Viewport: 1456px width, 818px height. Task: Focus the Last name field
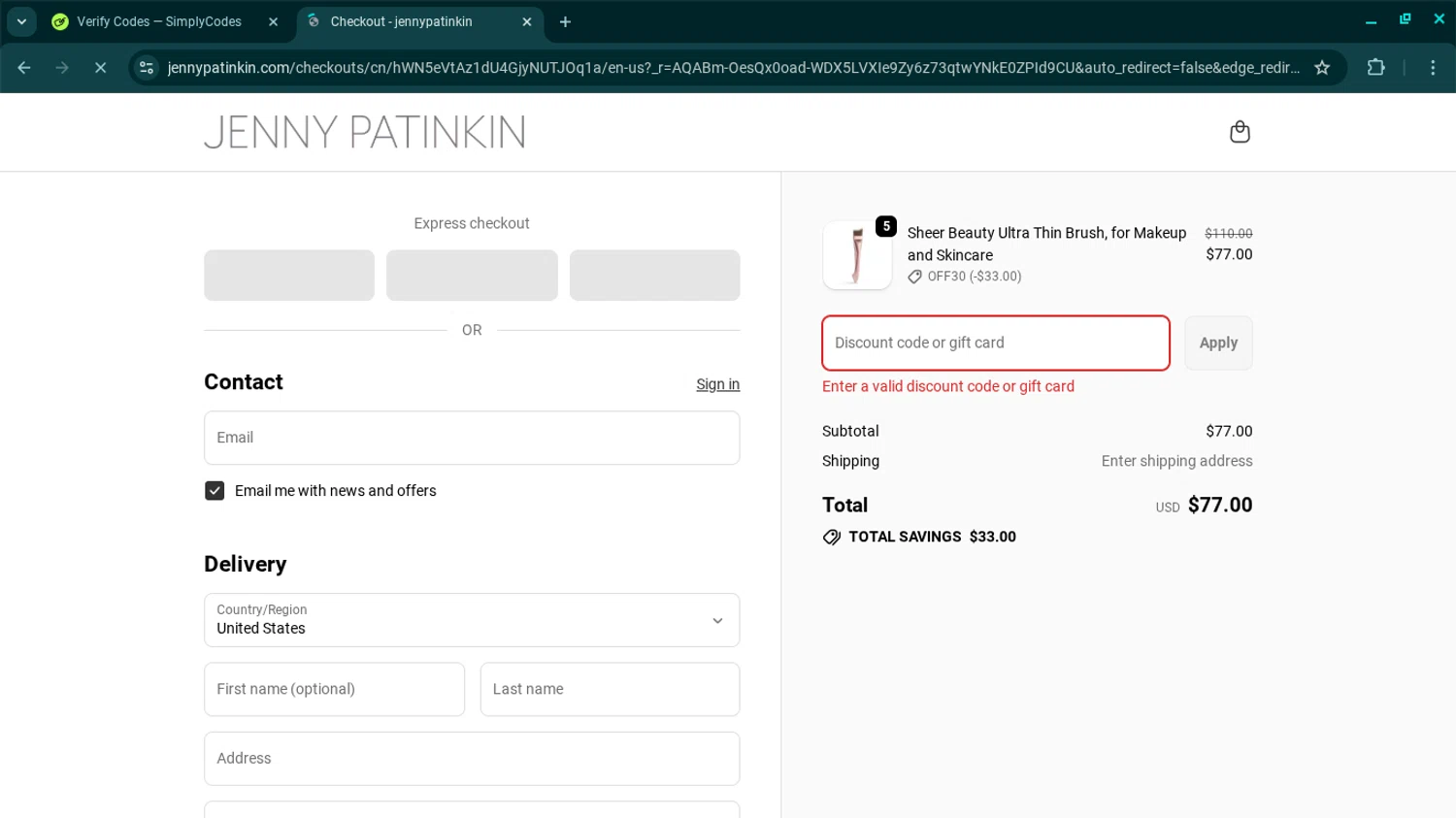610,690
